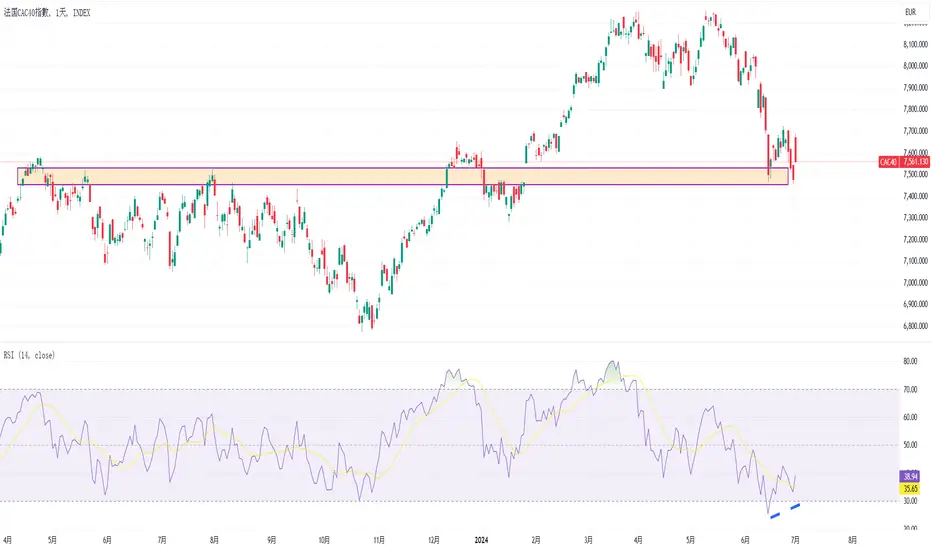Click the 80.00 RSI scale label
Viewport: 932px width, 550px height.
pyautogui.click(x=910, y=362)
